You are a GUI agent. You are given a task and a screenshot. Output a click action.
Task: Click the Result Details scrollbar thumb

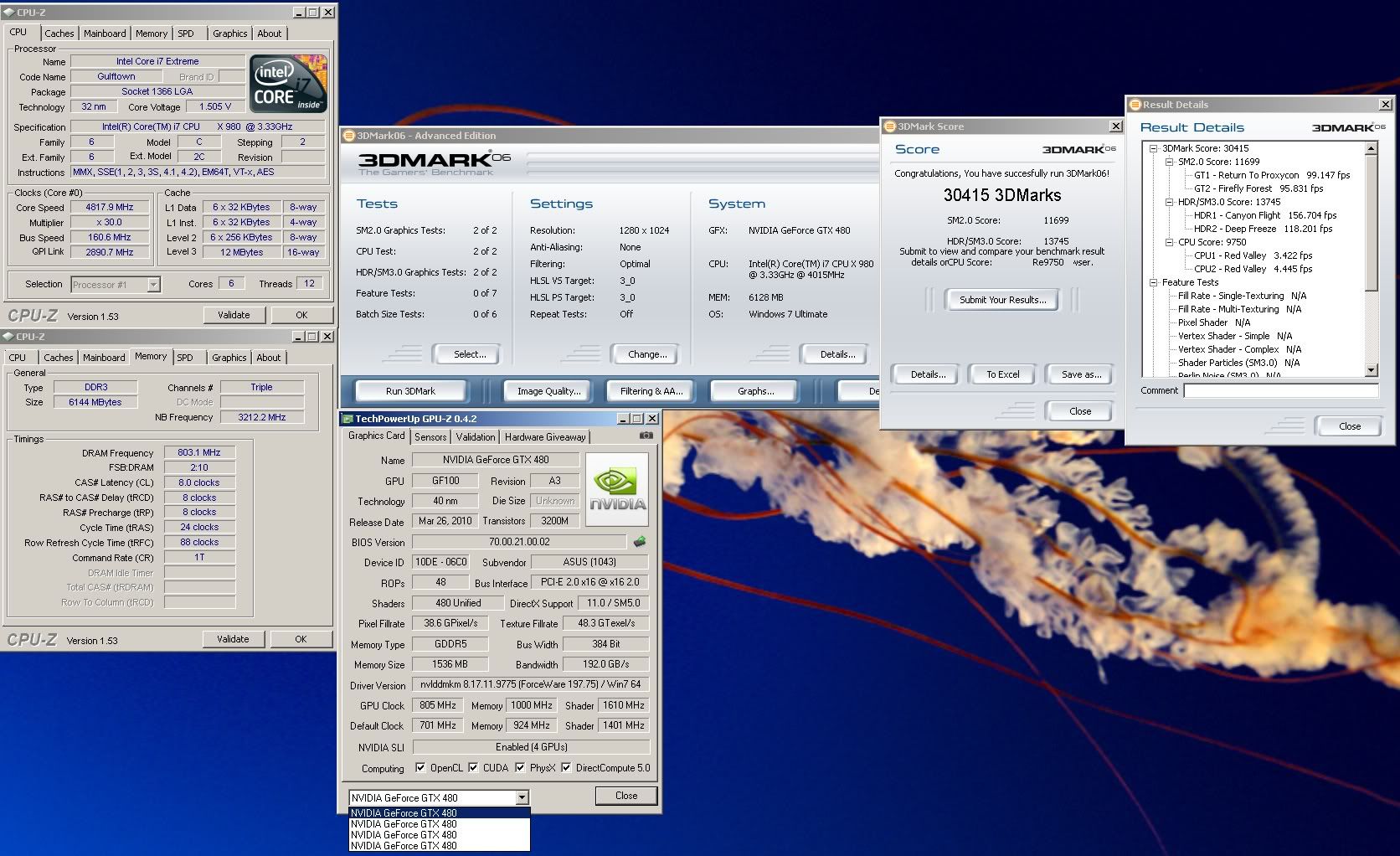pos(1371,222)
